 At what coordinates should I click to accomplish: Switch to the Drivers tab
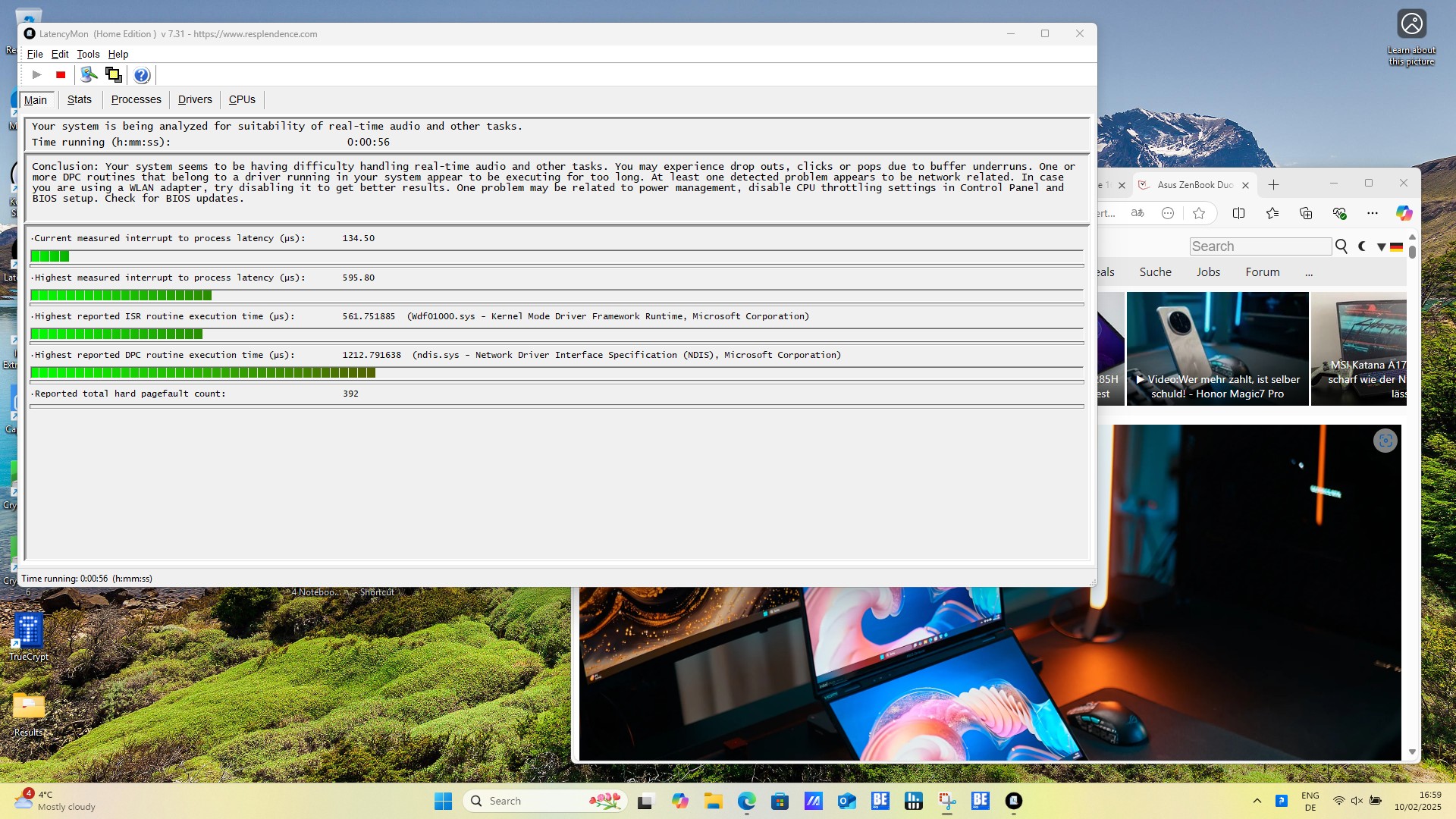tap(195, 99)
